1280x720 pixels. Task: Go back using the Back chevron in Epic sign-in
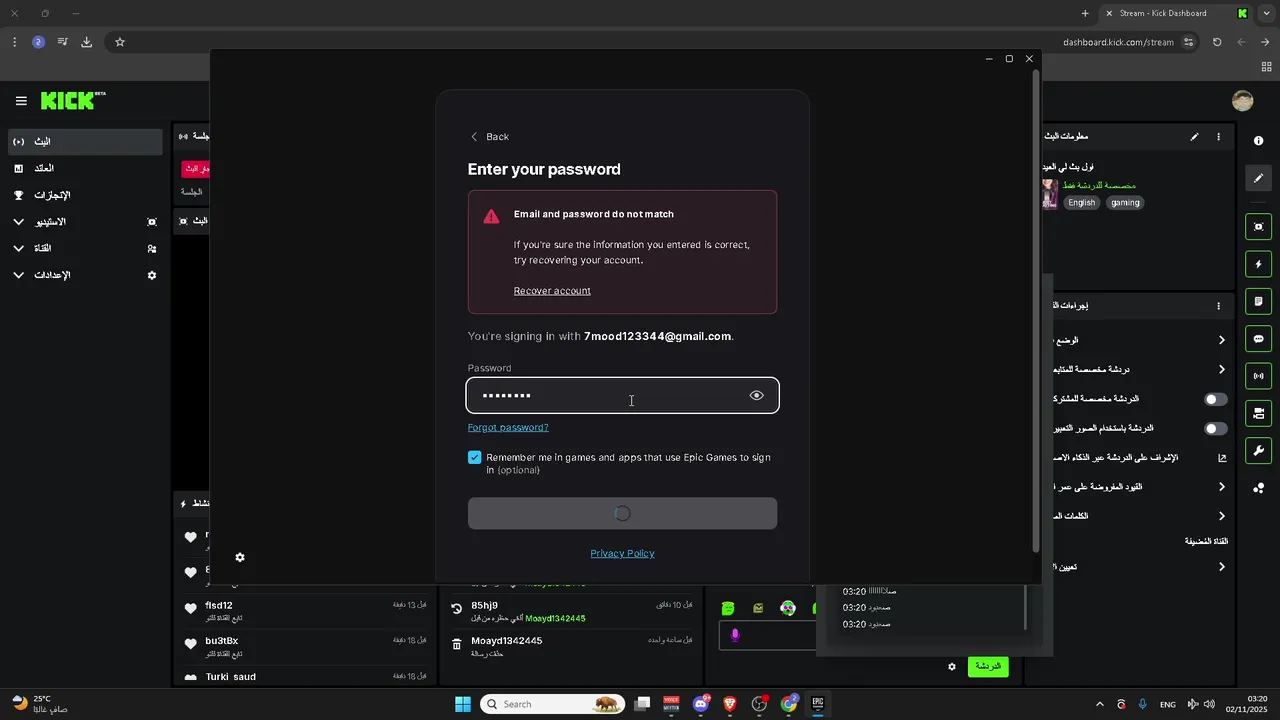tap(474, 137)
